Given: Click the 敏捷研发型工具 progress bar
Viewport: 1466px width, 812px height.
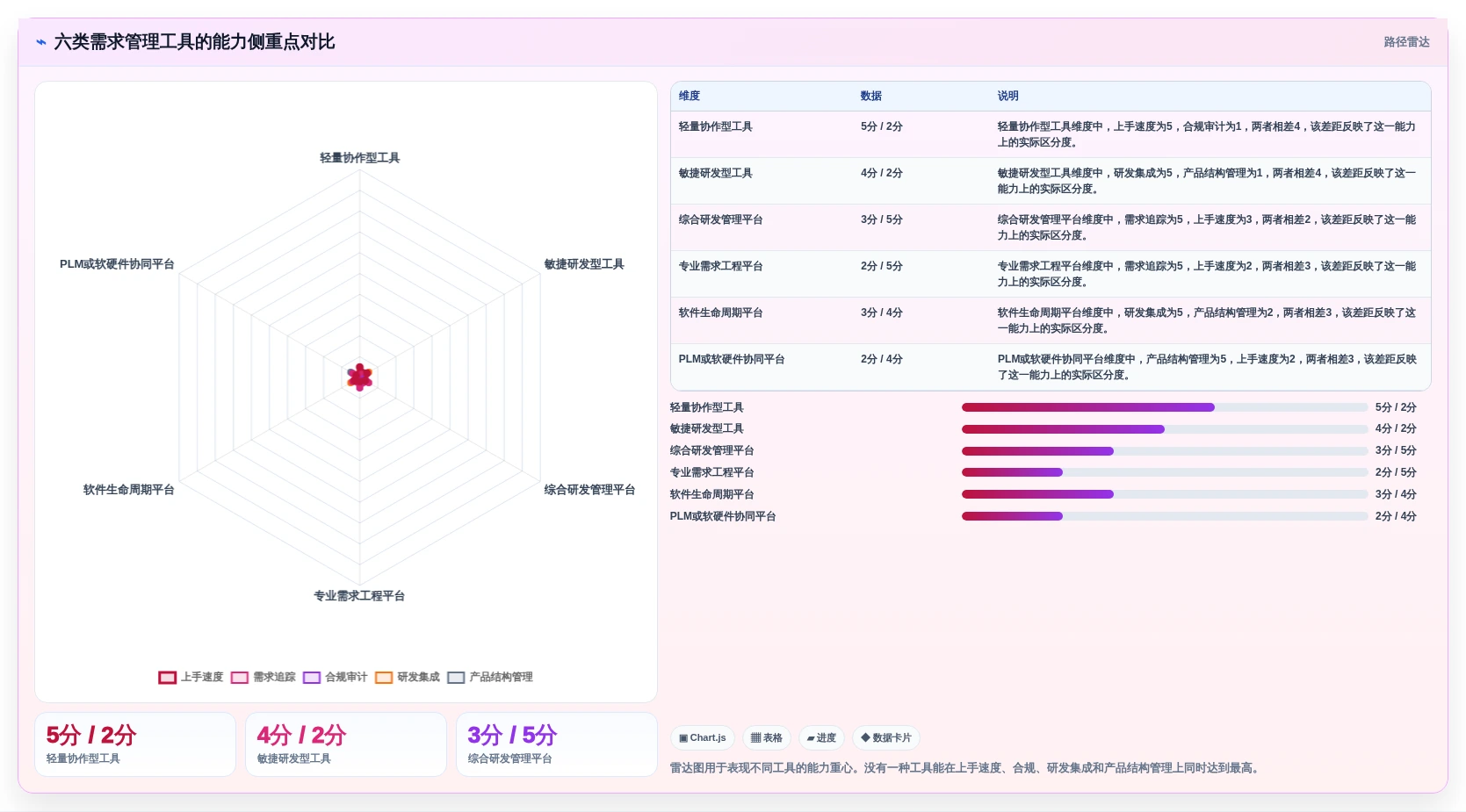Looking at the screenshot, I should (1165, 429).
